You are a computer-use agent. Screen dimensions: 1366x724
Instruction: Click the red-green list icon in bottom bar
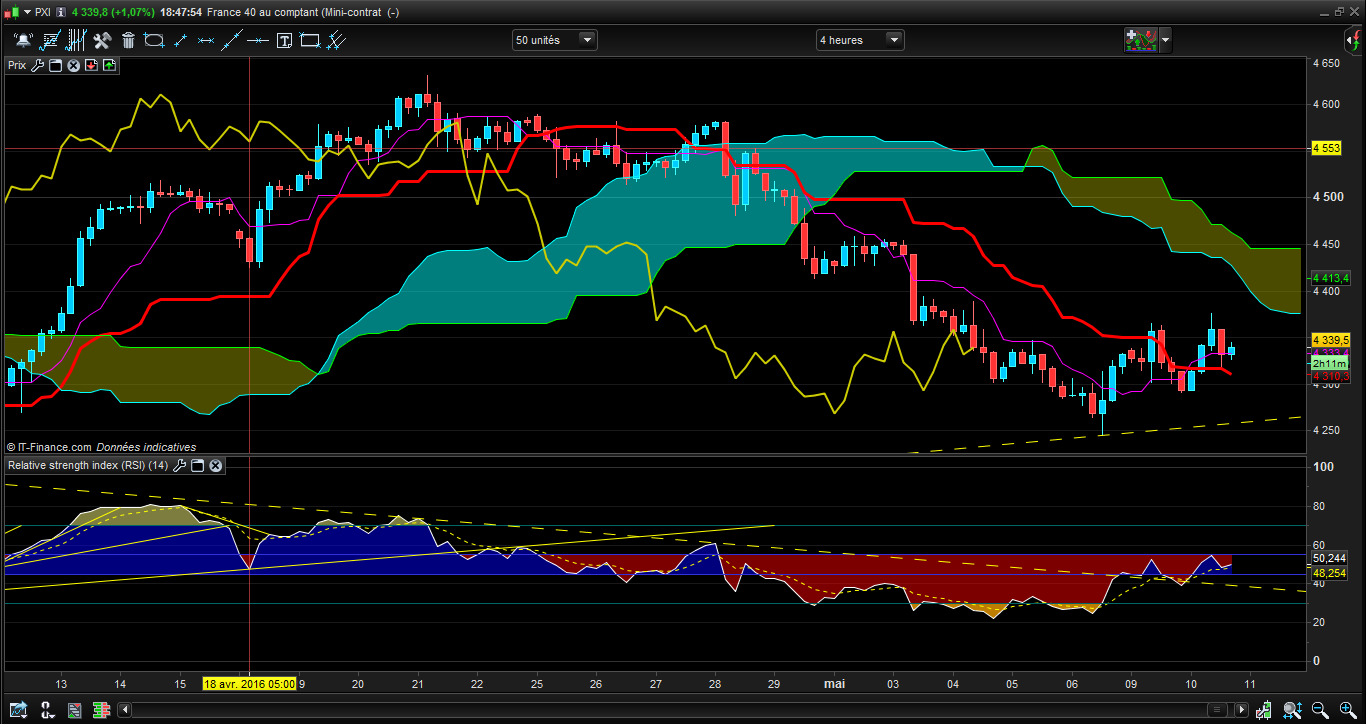click(x=74, y=710)
